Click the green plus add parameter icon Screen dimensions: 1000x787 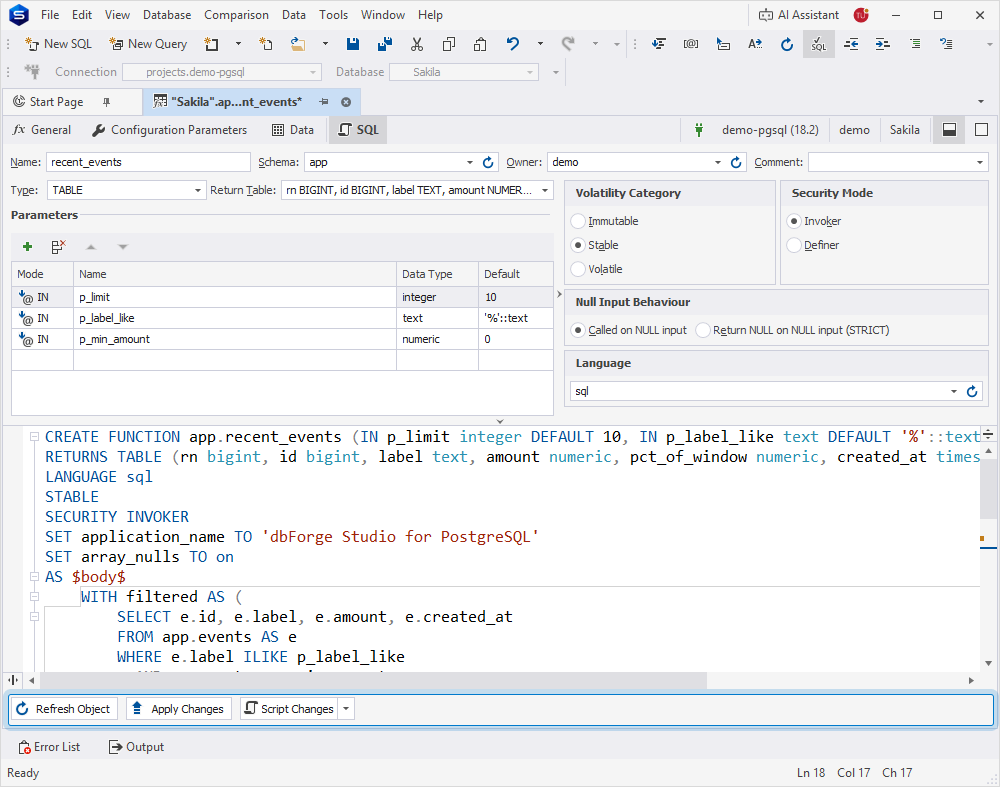coord(27,247)
